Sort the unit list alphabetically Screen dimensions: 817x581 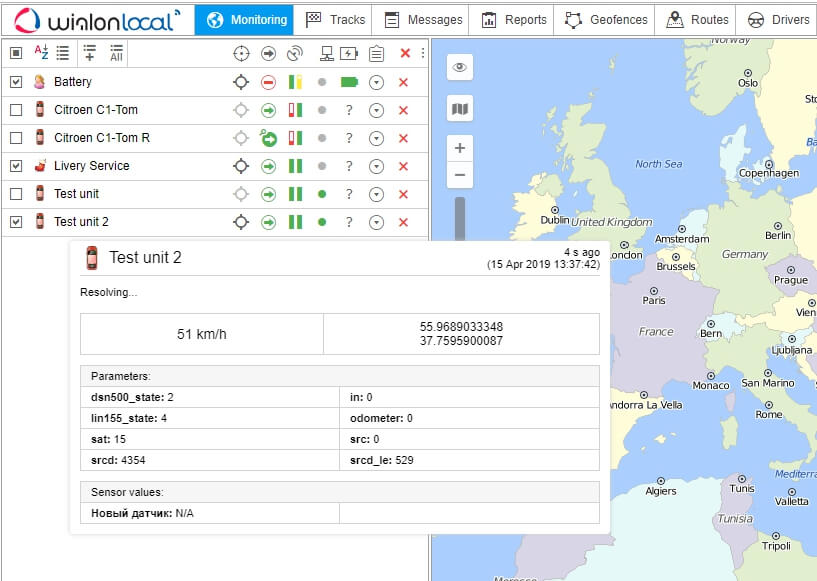(41, 53)
